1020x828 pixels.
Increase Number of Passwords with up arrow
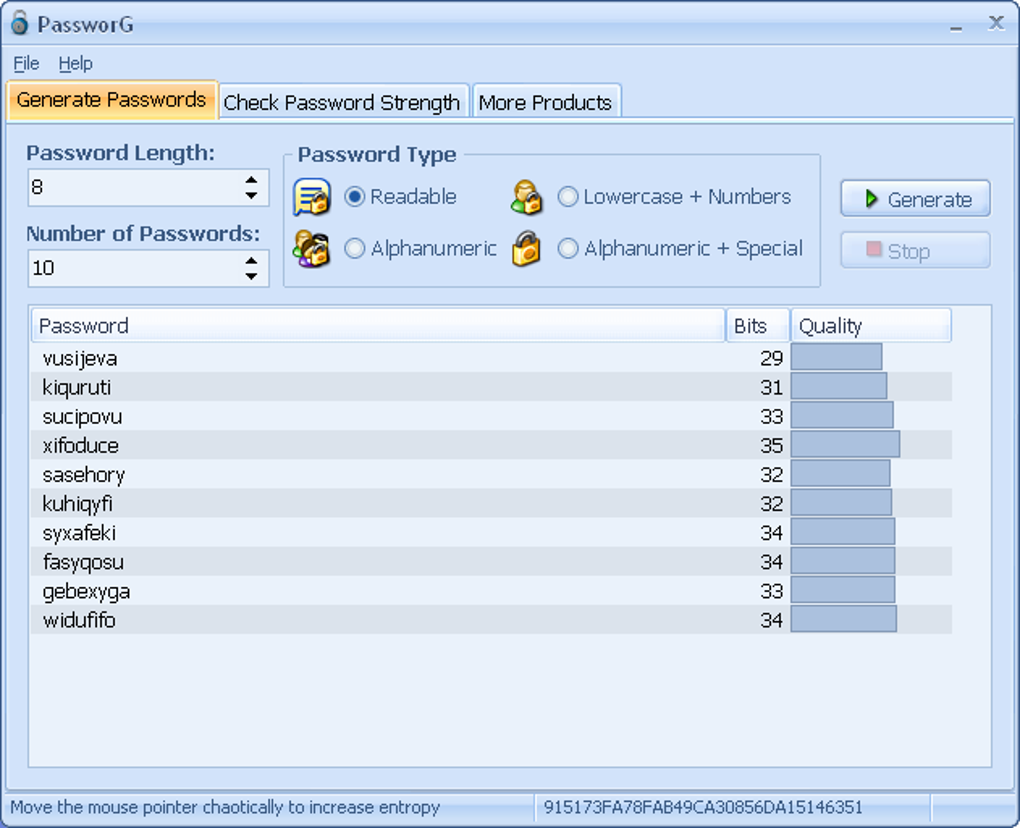click(x=251, y=261)
